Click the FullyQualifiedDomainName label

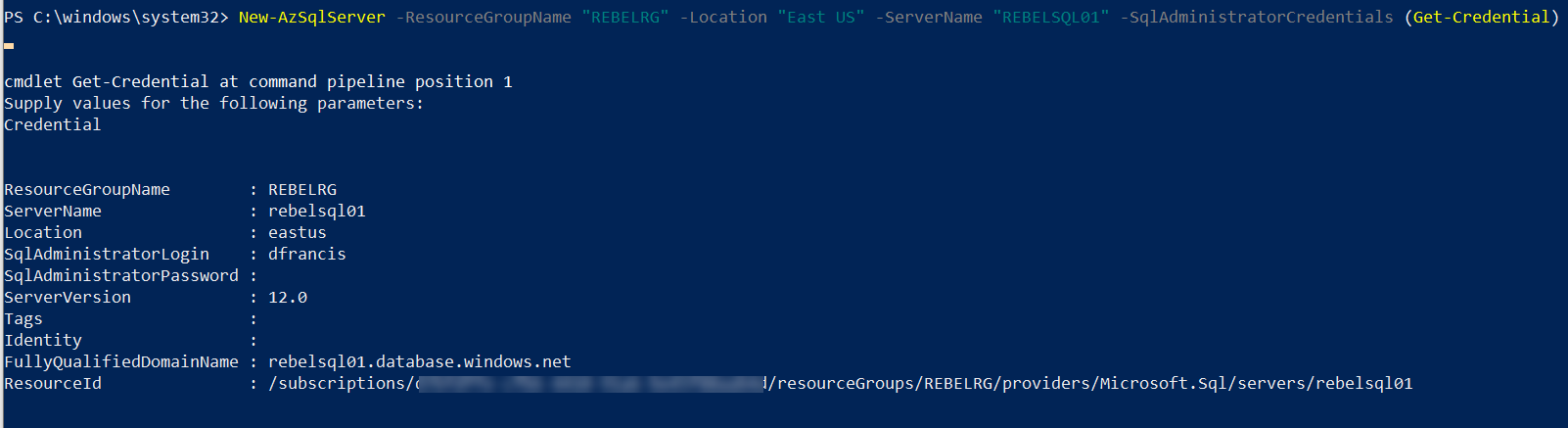[x=121, y=361]
